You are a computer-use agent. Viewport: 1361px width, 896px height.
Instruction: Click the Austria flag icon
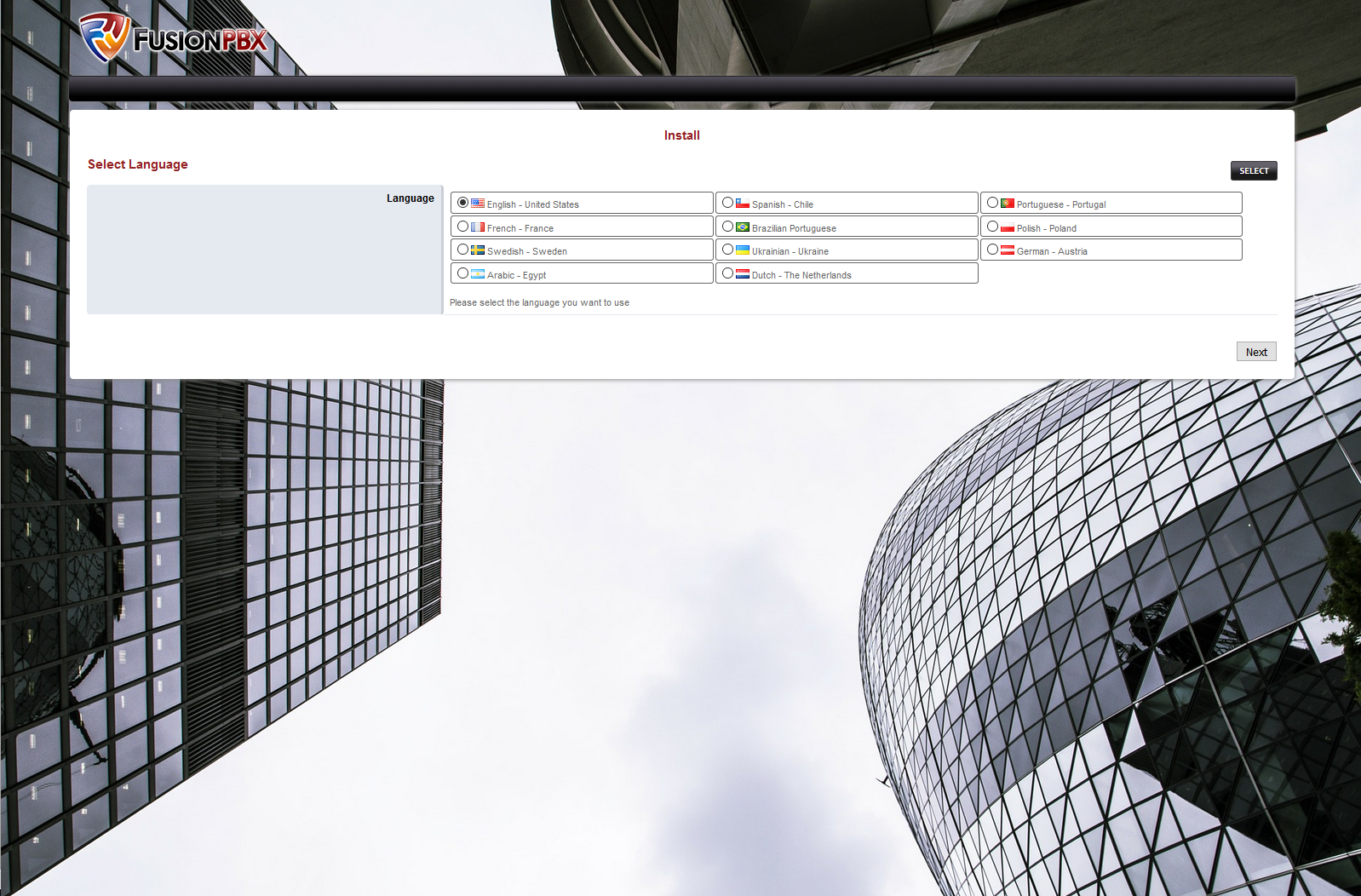tap(1008, 250)
